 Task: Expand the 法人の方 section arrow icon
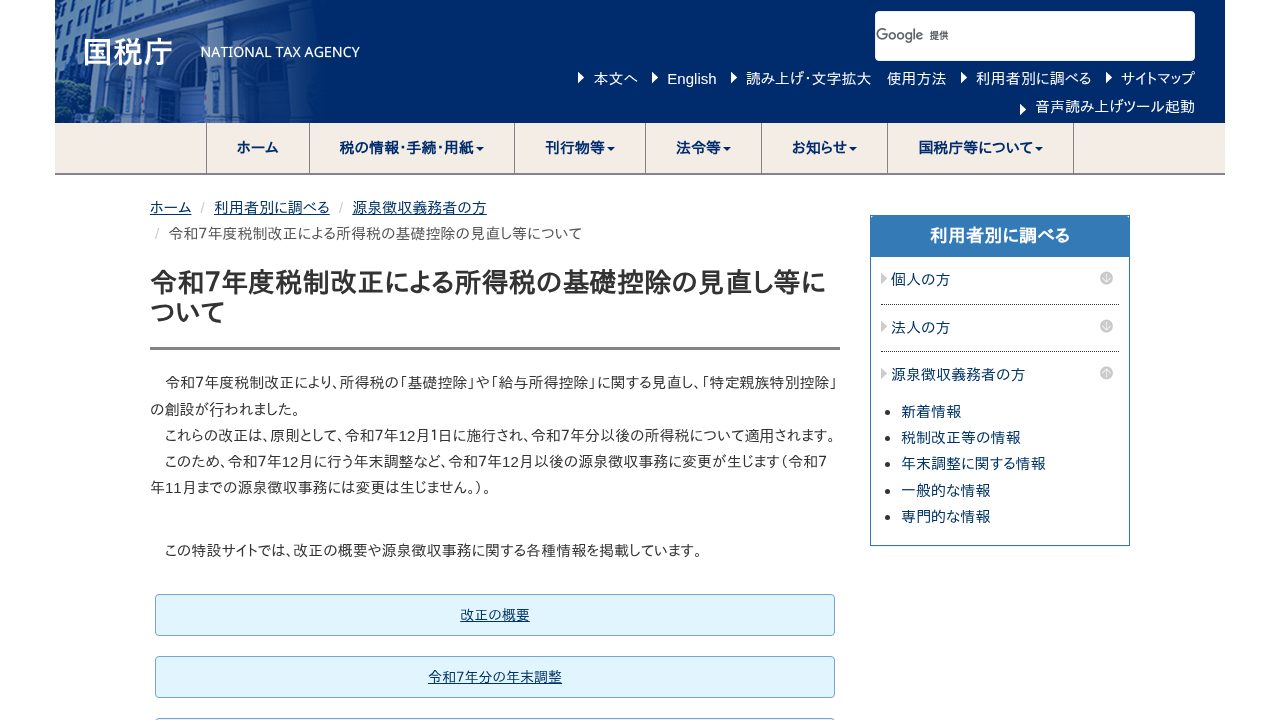click(x=1106, y=326)
